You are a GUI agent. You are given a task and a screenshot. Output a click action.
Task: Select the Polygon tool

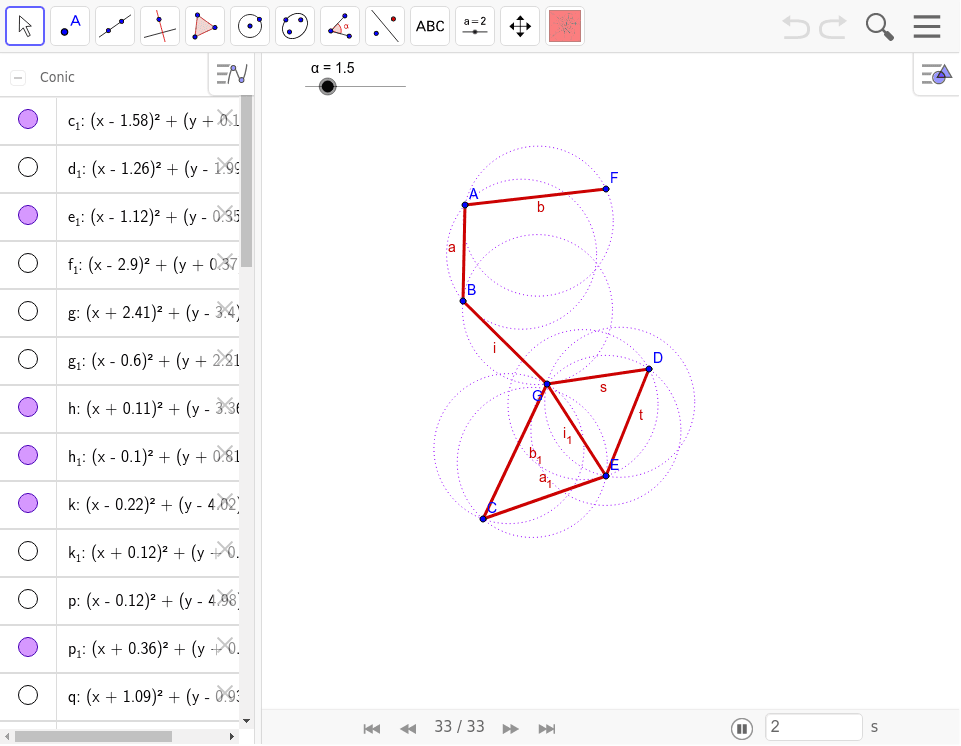pyautogui.click(x=204, y=25)
